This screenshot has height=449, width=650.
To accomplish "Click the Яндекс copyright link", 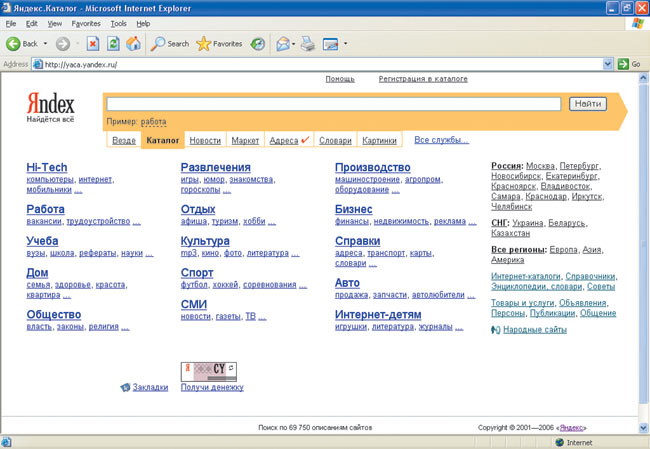I will click(571, 428).
